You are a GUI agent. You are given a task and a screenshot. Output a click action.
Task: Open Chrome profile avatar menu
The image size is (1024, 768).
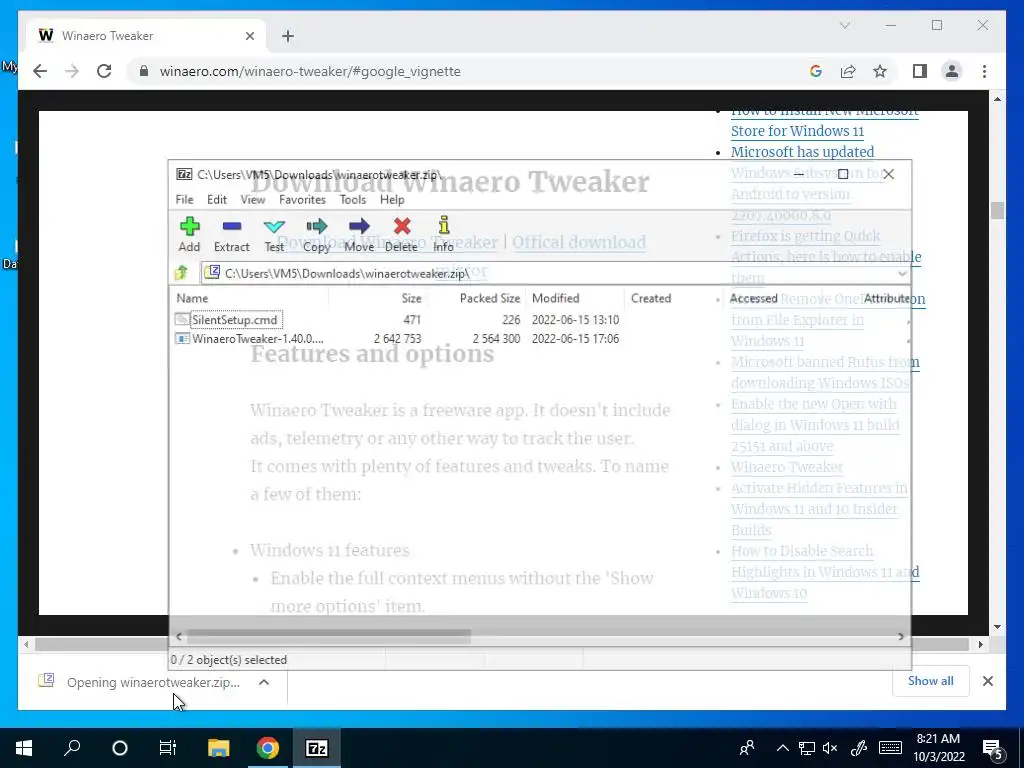[952, 71]
